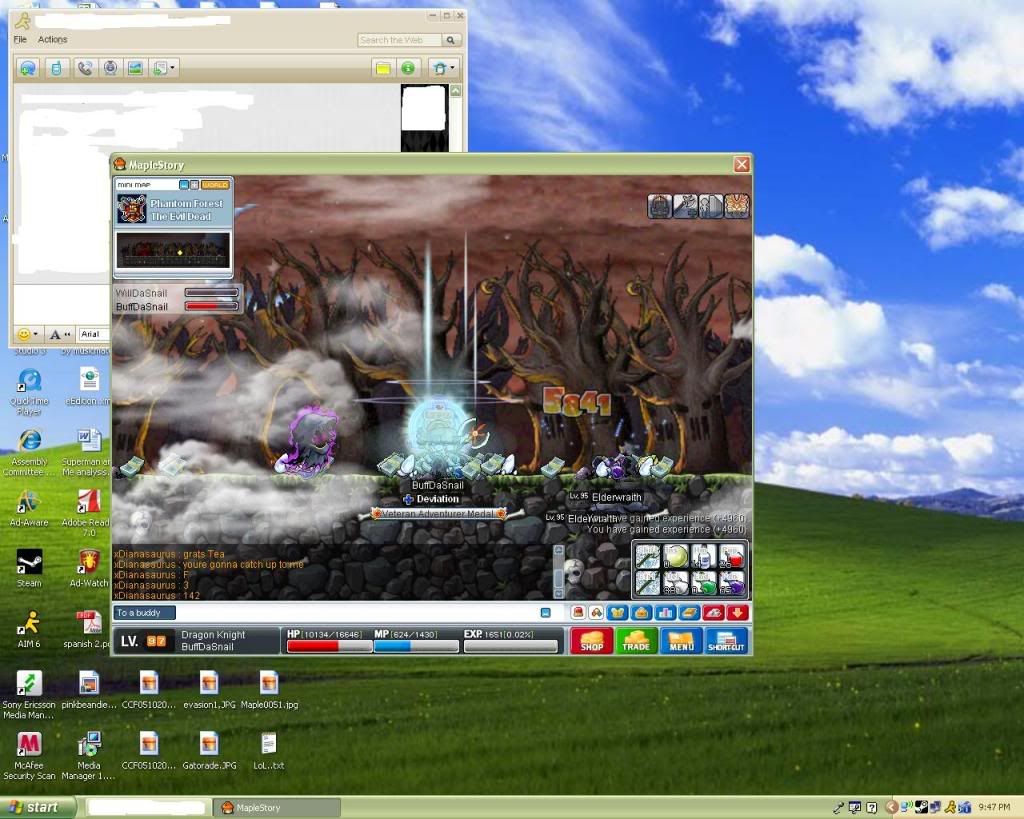Image resolution: width=1024 pixels, height=819 pixels.
Task: Click the red sneaker-icon button in MapleStory
Action: [714, 613]
